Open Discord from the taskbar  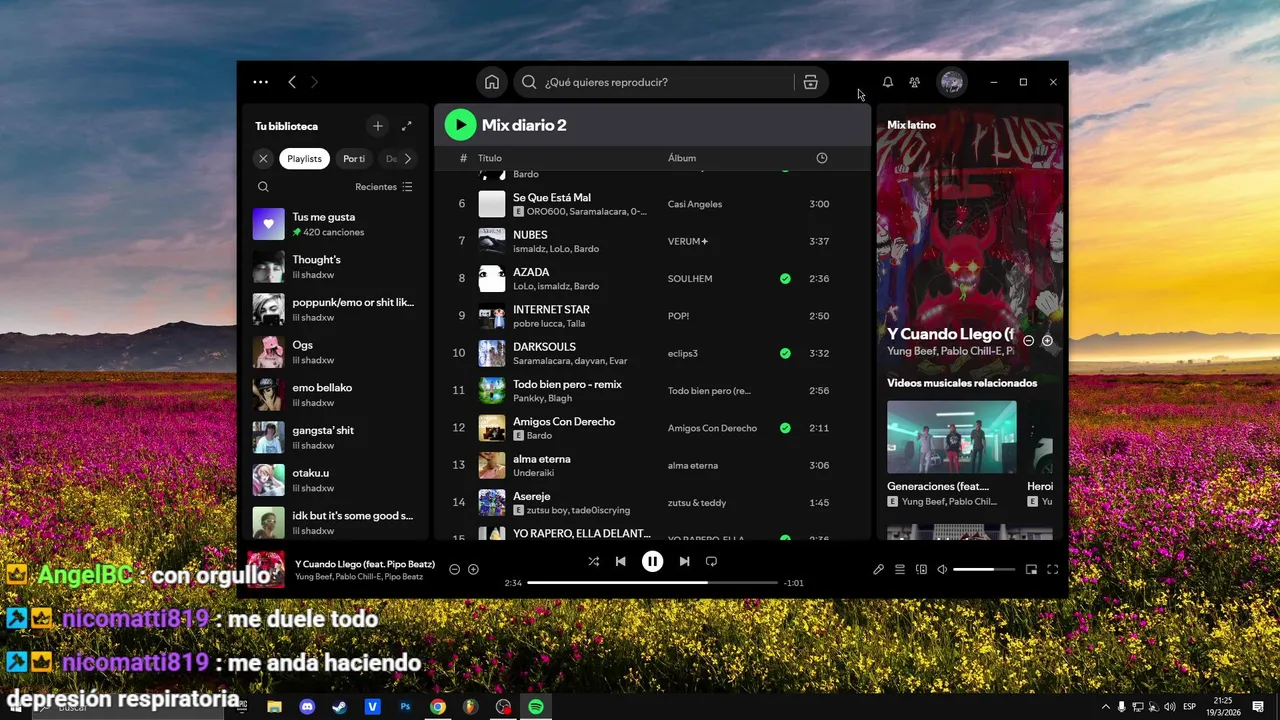point(307,706)
